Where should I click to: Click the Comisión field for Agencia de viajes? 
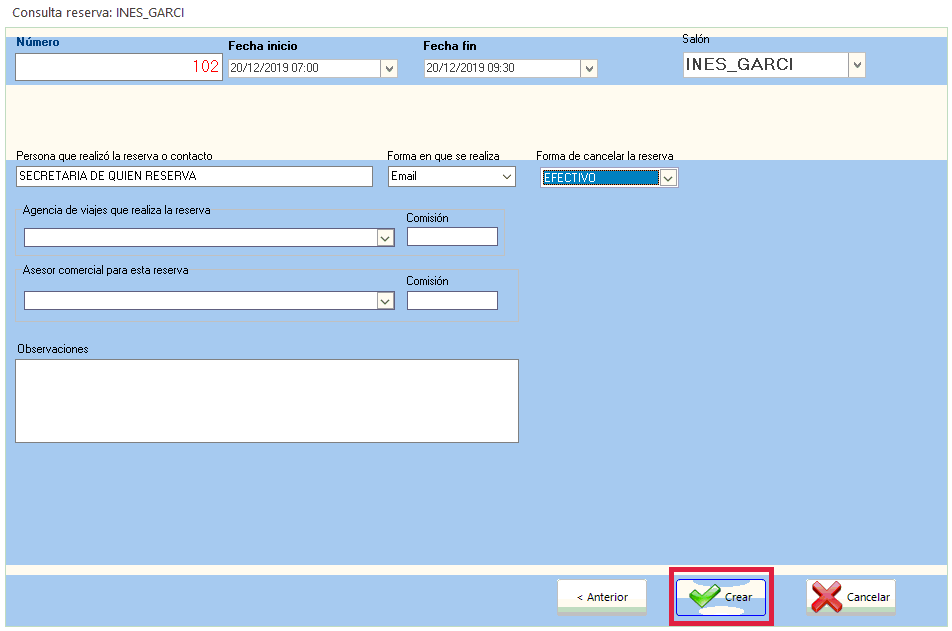pos(452,237)
